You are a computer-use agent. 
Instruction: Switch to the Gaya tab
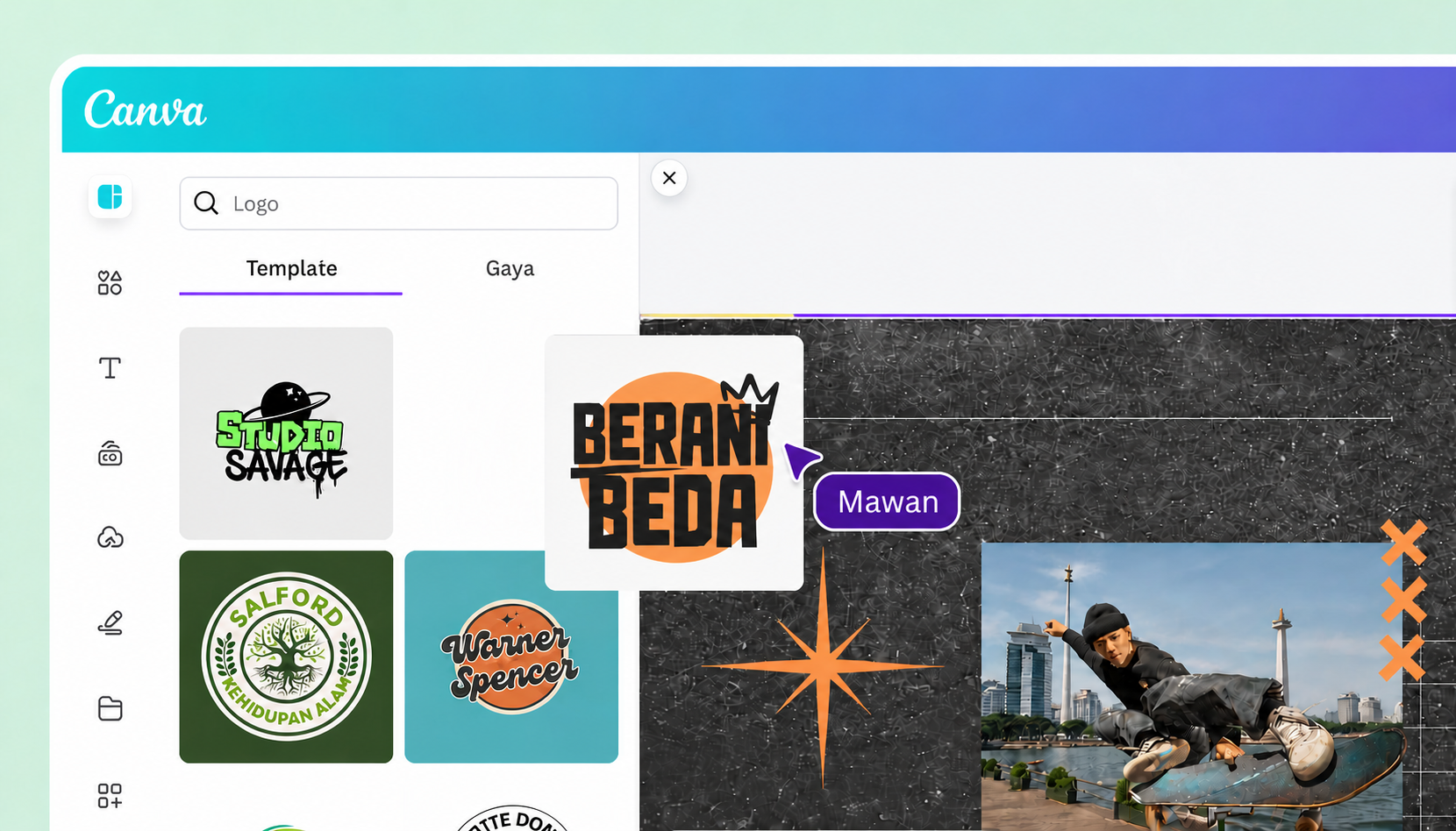[x=510, y=268]
